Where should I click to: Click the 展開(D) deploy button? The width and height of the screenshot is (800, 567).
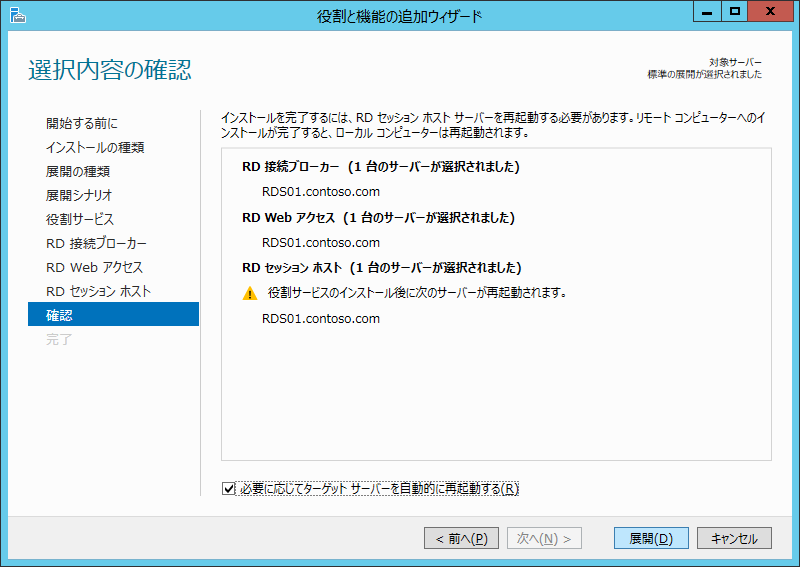[x=650, y=538]
